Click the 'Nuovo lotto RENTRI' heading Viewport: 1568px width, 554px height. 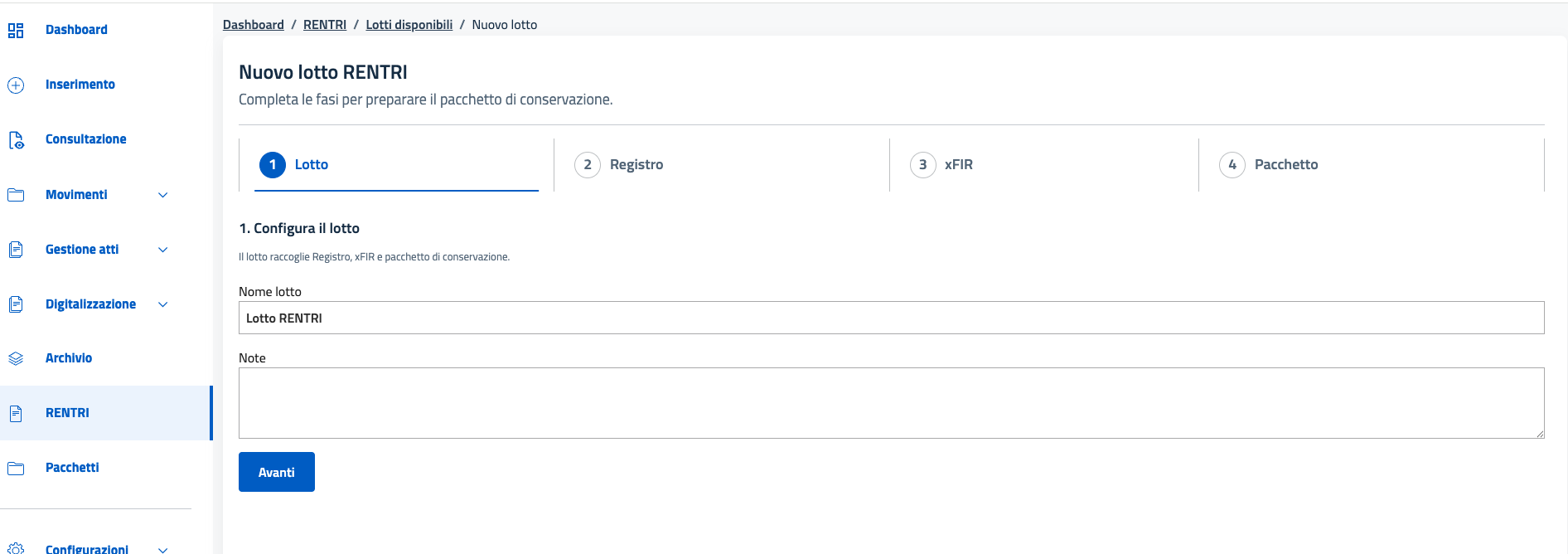pyautogui.click(x=323, y=72)
